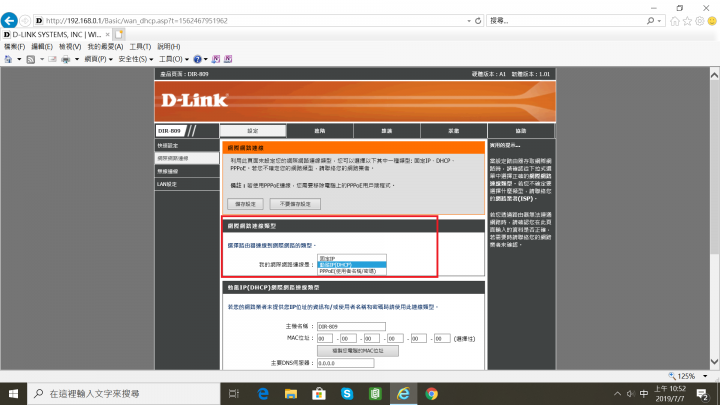Viewport: 720px width, 405px height.
Task: Open the IE home page icon
Action: pyautogui.click(x=675, y=21)
